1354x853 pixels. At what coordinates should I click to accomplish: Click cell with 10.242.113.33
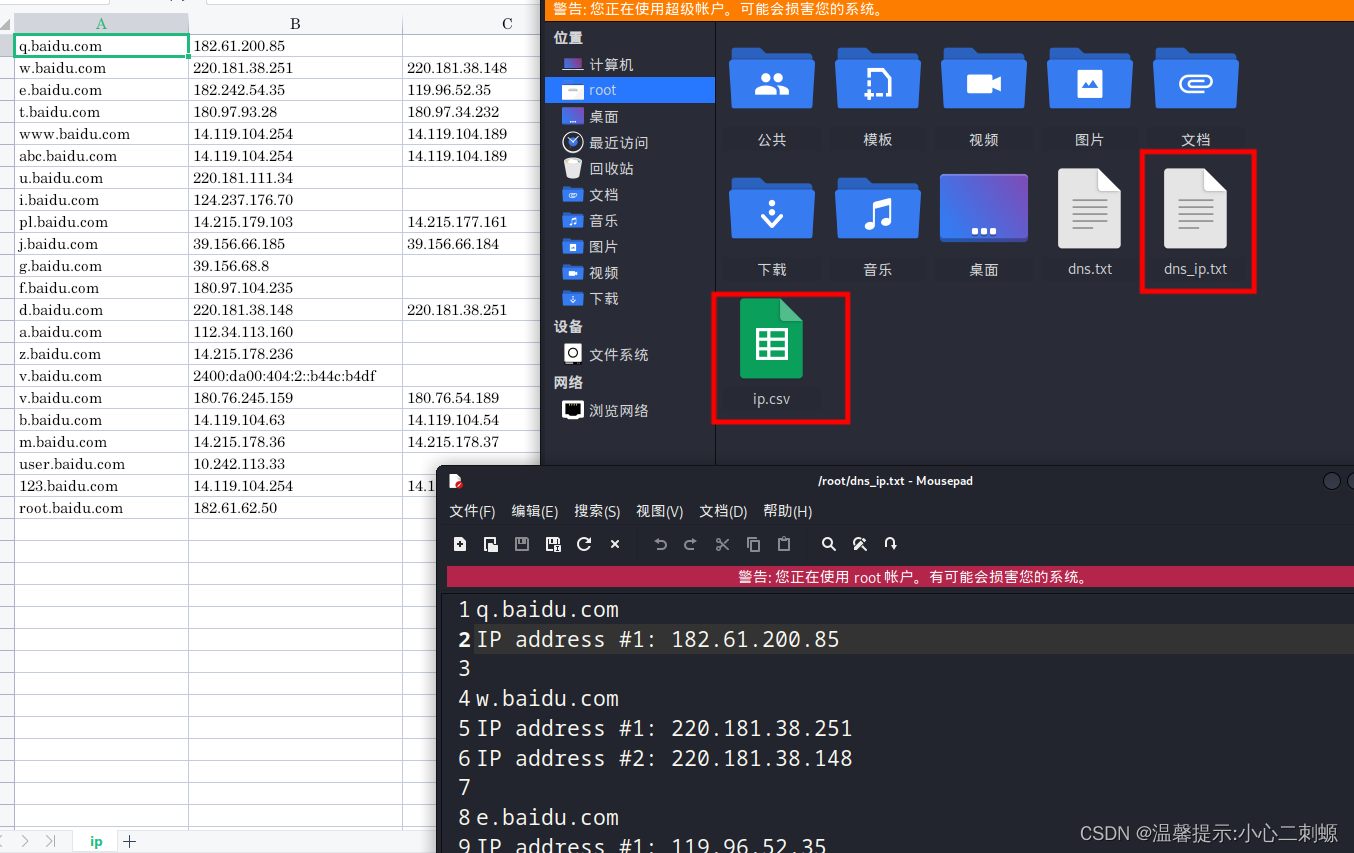pyautogui.click(x=295, y=464)
